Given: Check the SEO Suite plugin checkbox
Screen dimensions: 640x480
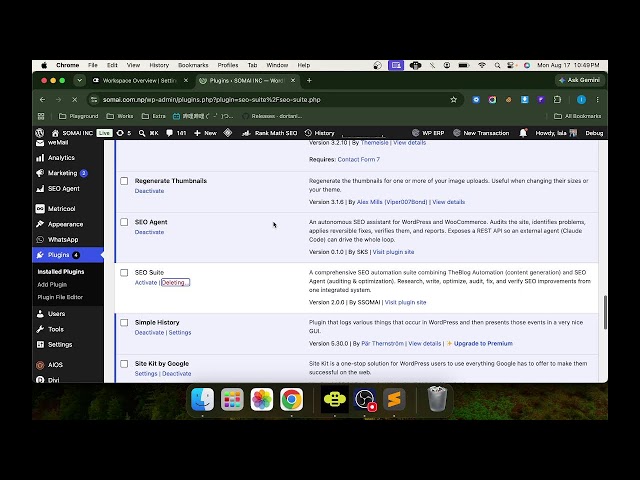Looking at the screenshot, I should [124, 273].
